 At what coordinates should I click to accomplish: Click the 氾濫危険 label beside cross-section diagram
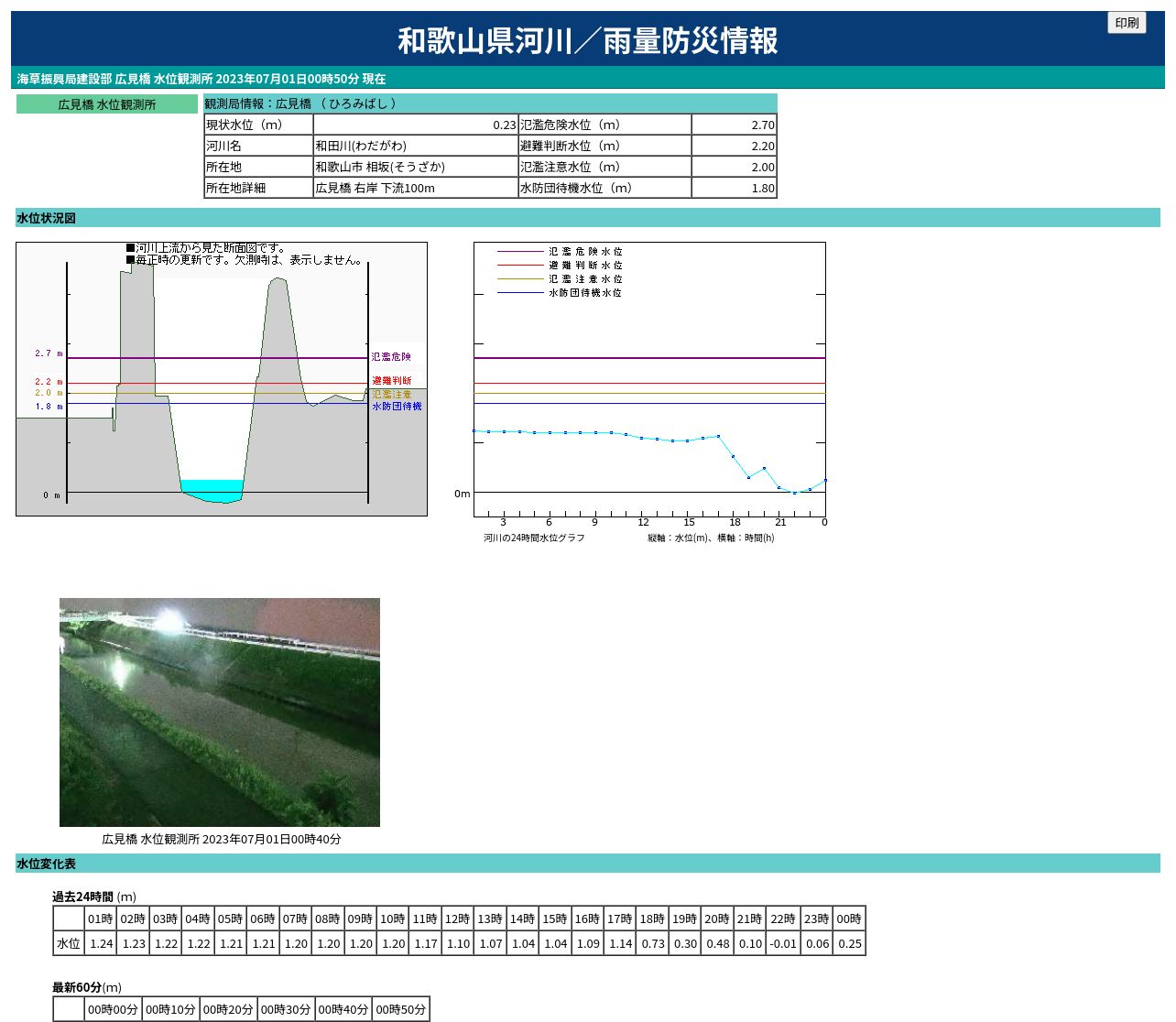[x=391, y=357]
